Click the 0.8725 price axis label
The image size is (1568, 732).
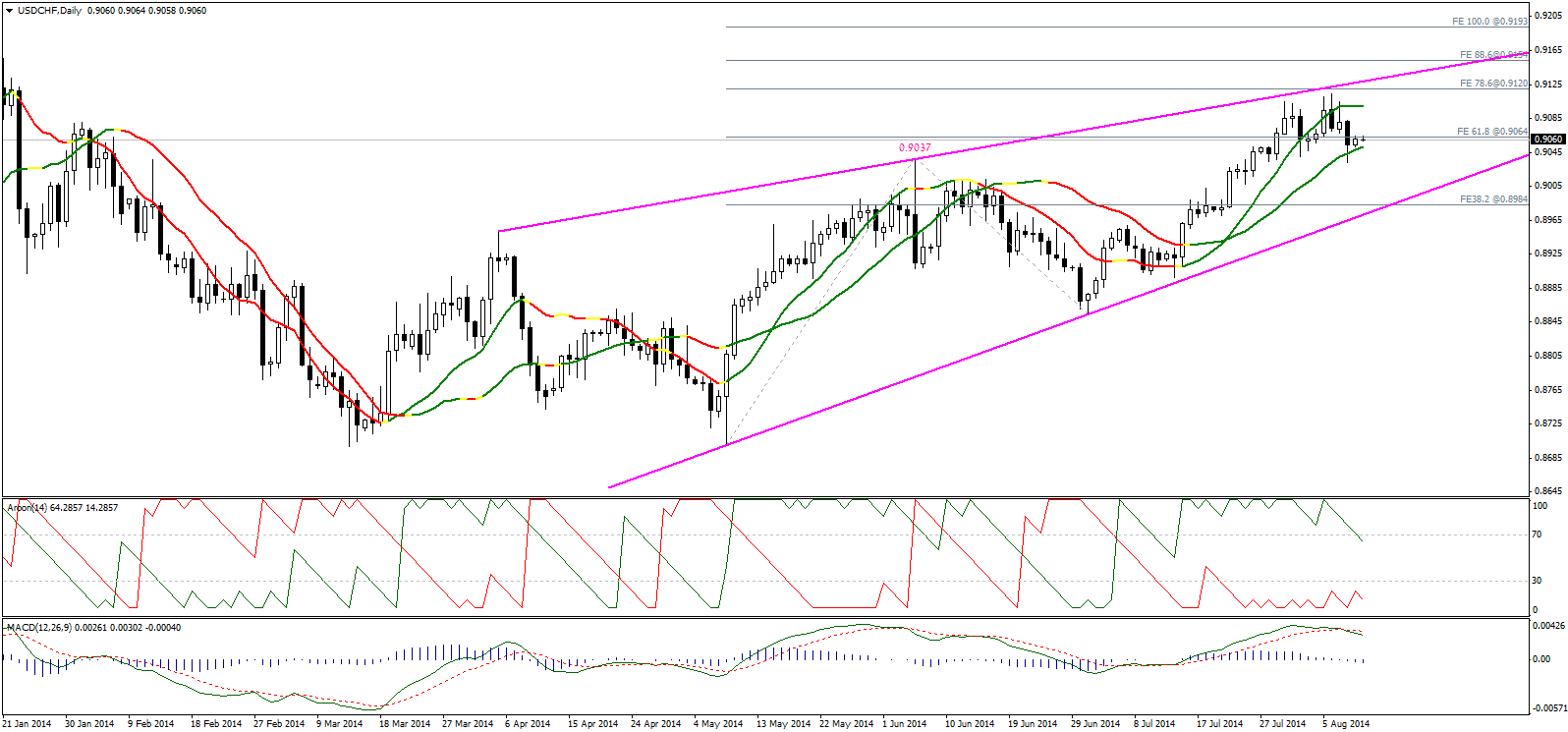1549,423
